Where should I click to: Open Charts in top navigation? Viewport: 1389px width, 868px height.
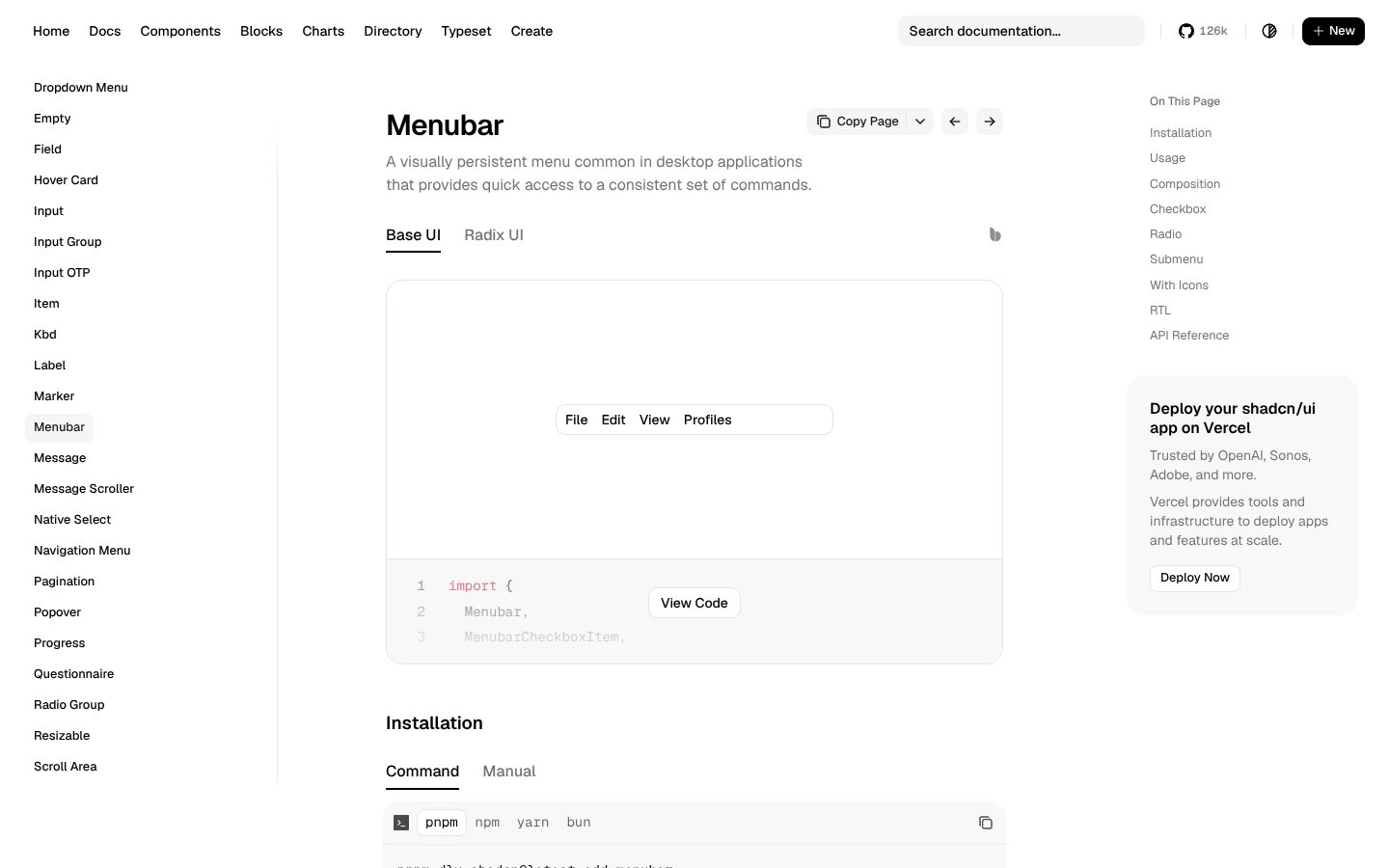323,31
